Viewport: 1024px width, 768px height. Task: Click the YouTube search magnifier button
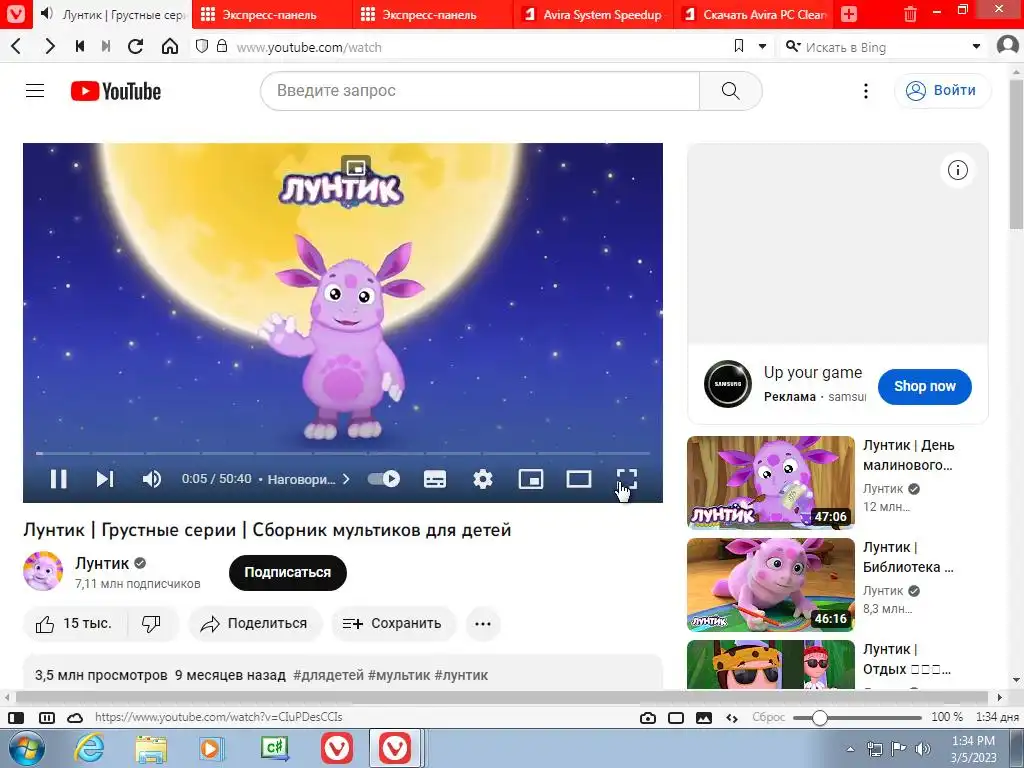(x=731, y=91)
